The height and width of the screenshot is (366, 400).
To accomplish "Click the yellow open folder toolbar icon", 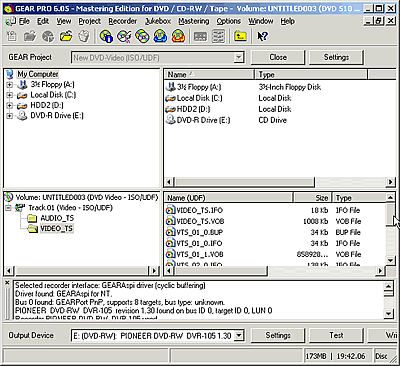I will 66,36.
